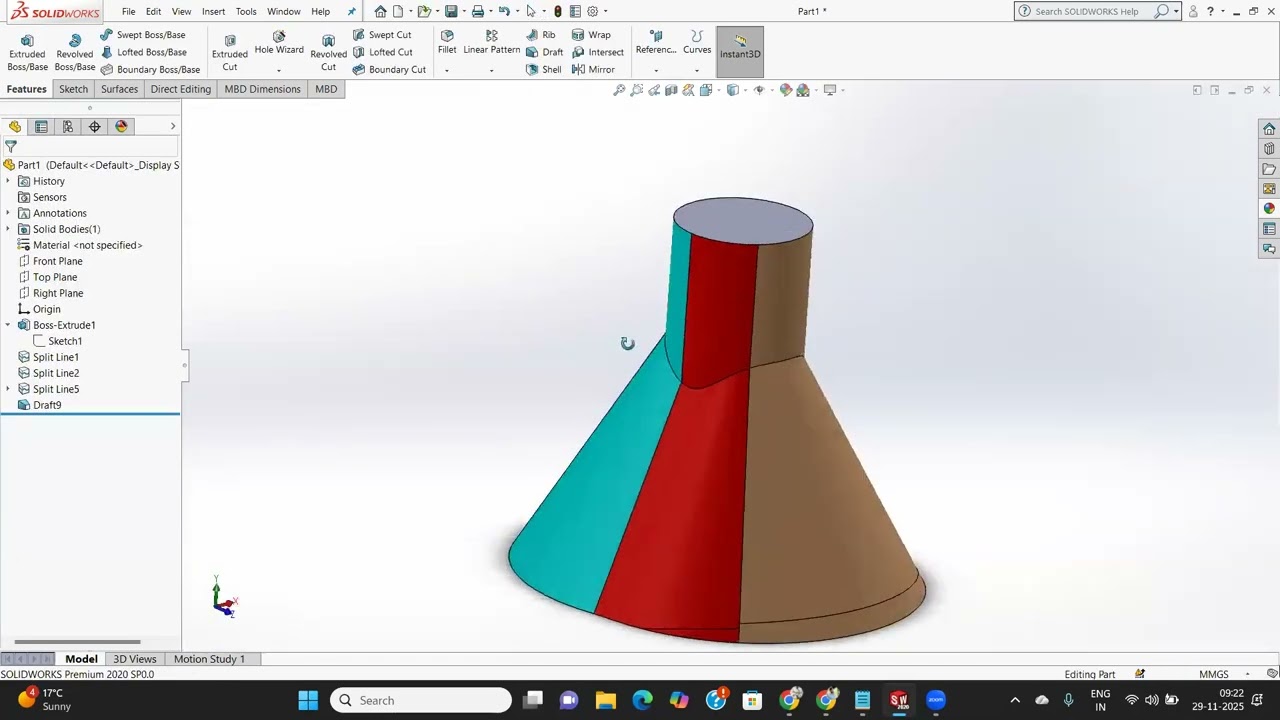Expand the manager pane tabs chevron
Viewport: 1280px width, 720px height.
click(x=173, y=126)
